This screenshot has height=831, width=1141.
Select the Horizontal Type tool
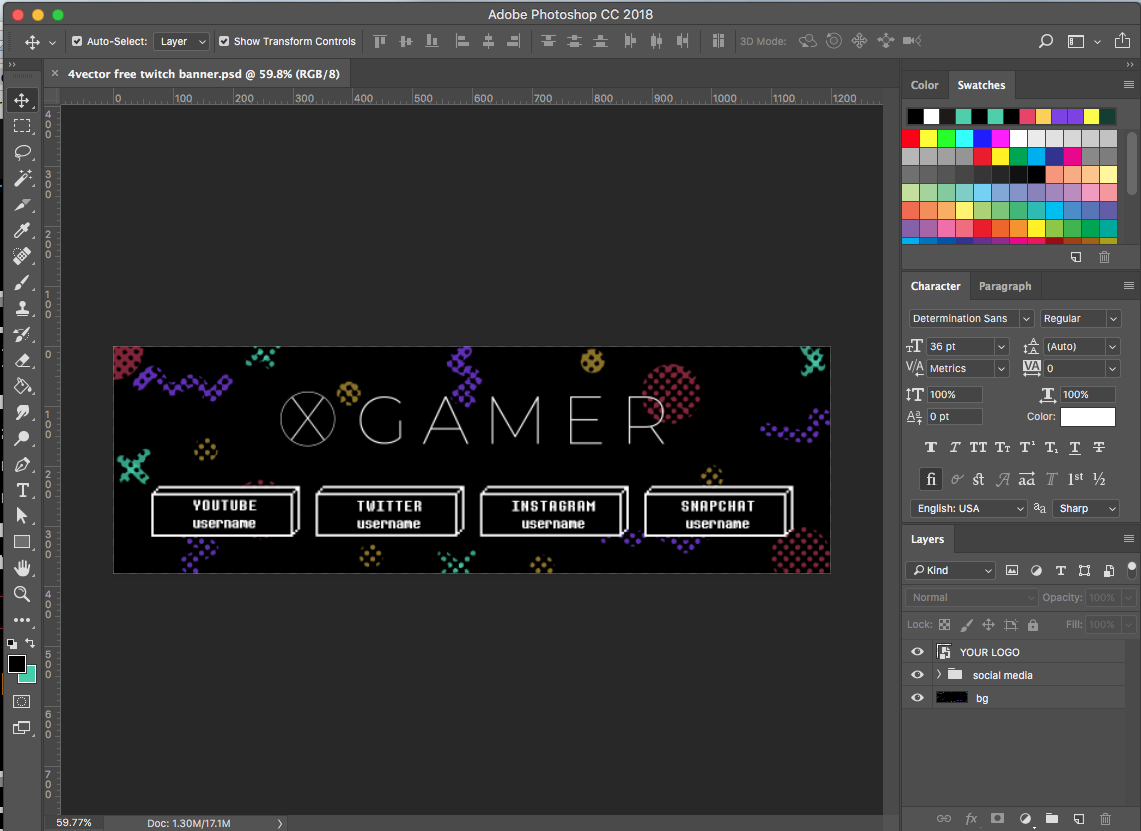[22, 491]
